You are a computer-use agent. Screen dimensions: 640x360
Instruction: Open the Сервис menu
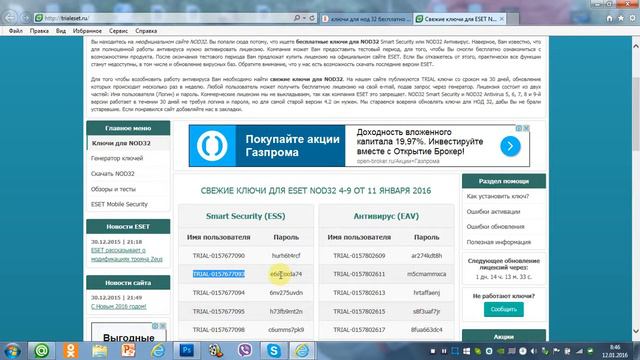tap(118, 31)
